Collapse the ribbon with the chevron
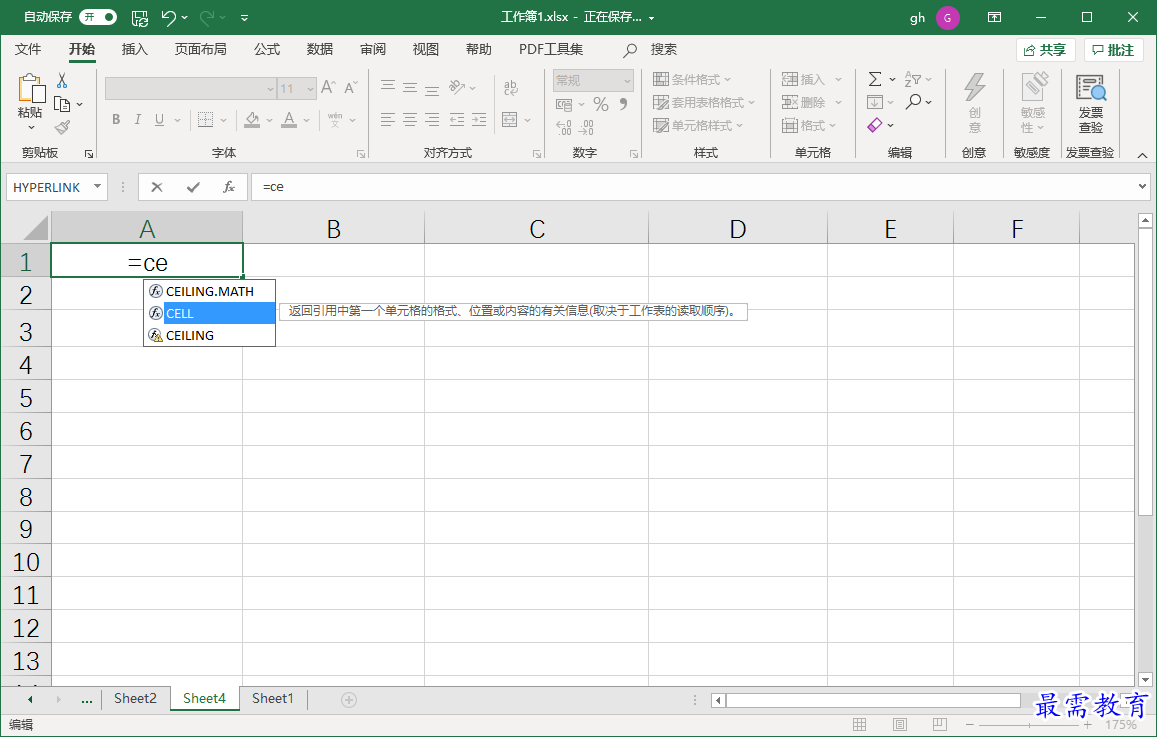 (1142, 155)
